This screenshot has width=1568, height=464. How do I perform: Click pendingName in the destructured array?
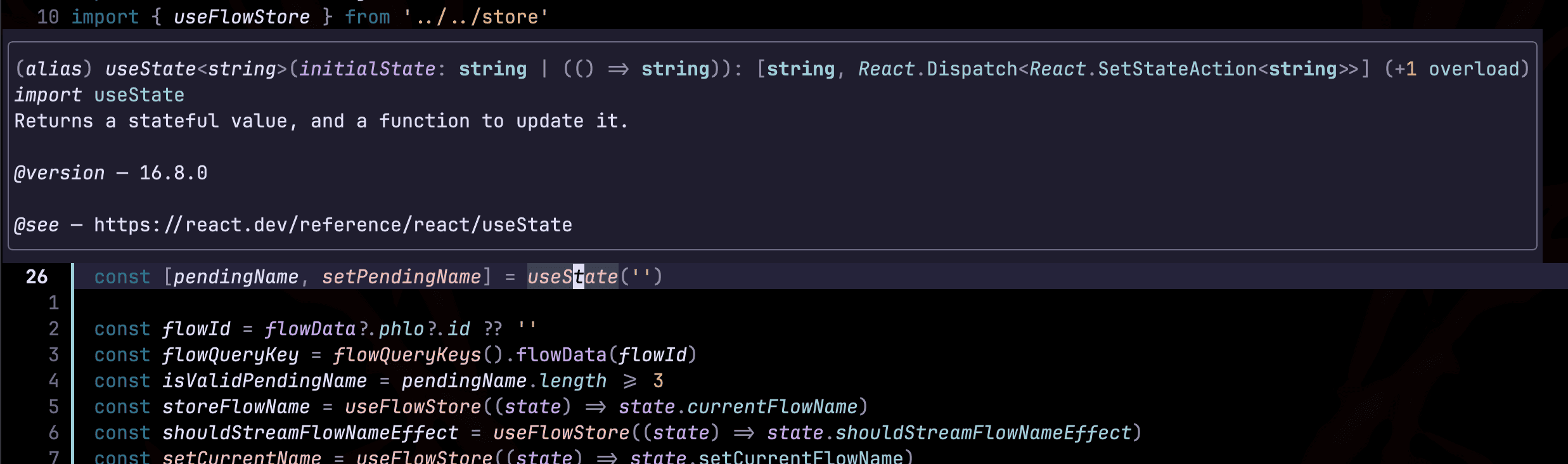(235, 276)
